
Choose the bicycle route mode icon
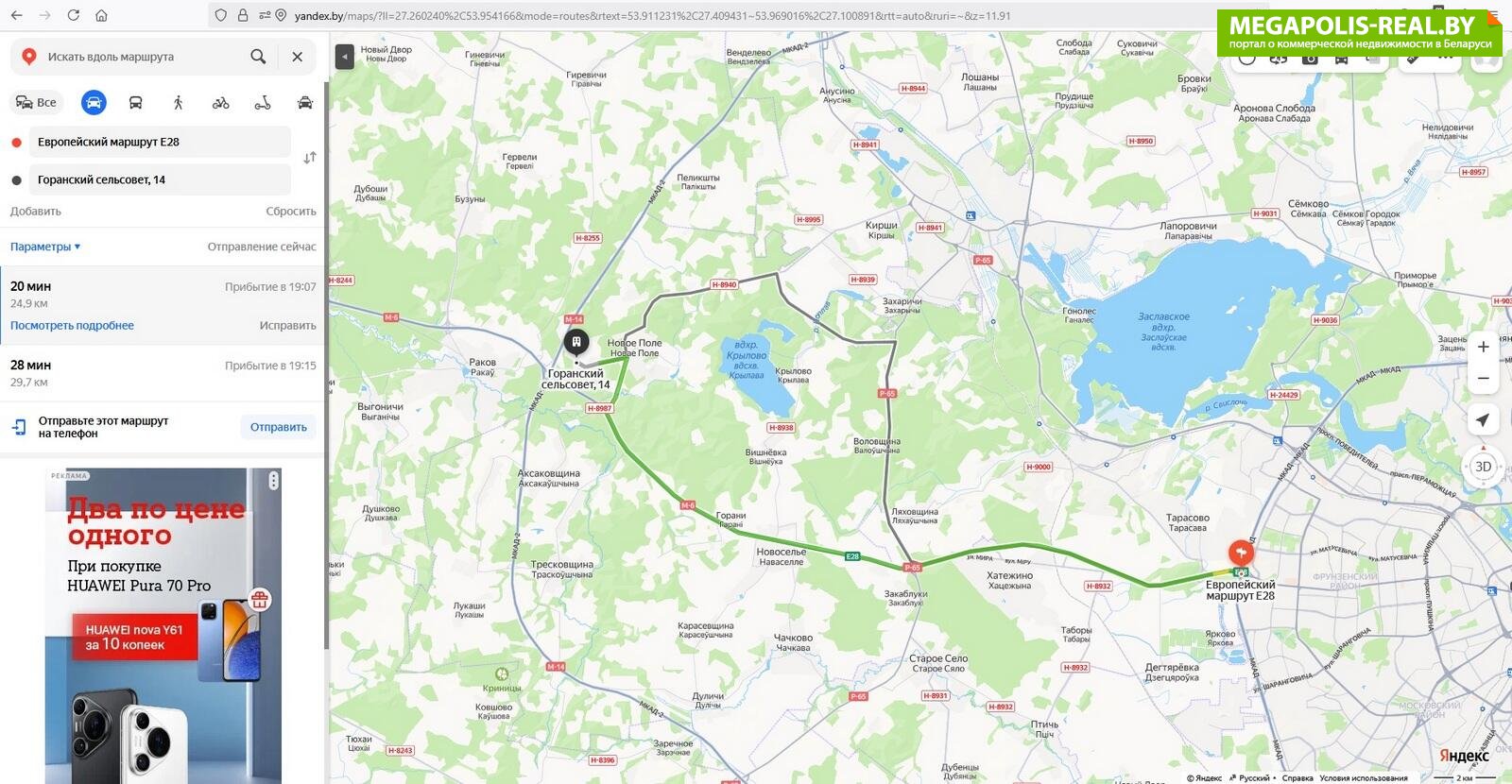pos(220,103)
